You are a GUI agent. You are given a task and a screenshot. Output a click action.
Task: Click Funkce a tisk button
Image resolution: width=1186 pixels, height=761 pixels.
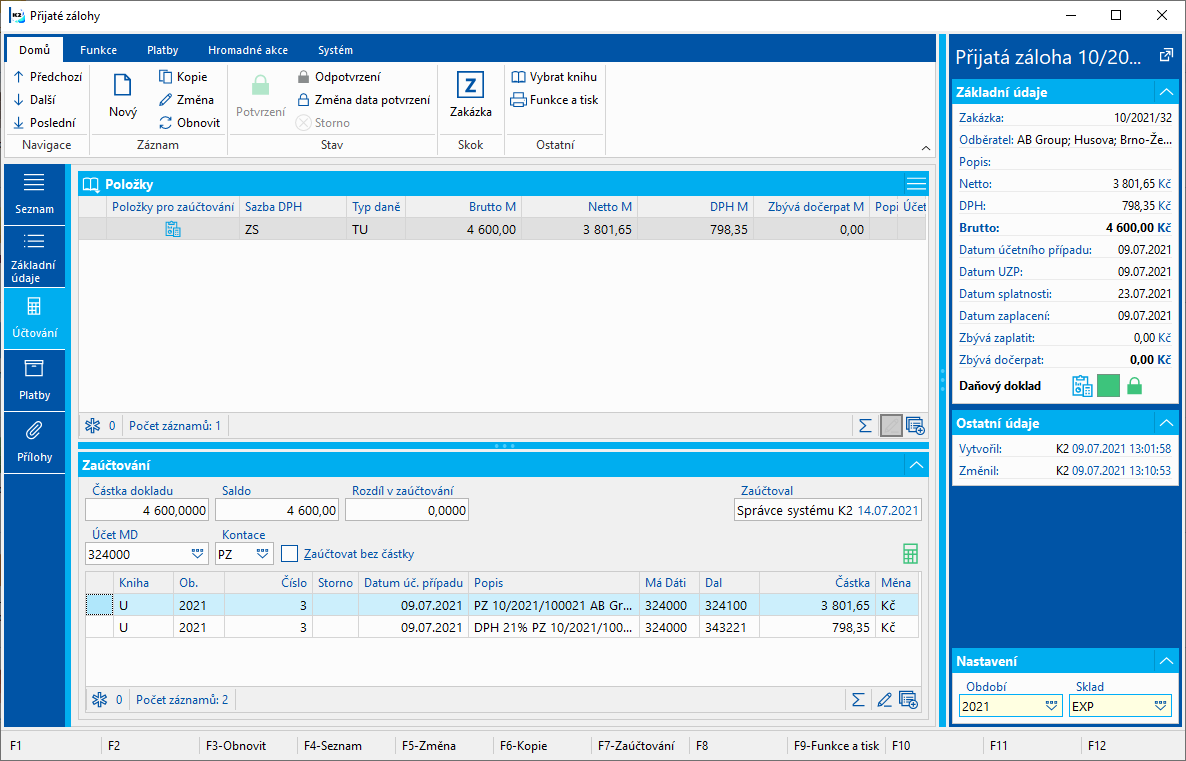coord(555,100)
